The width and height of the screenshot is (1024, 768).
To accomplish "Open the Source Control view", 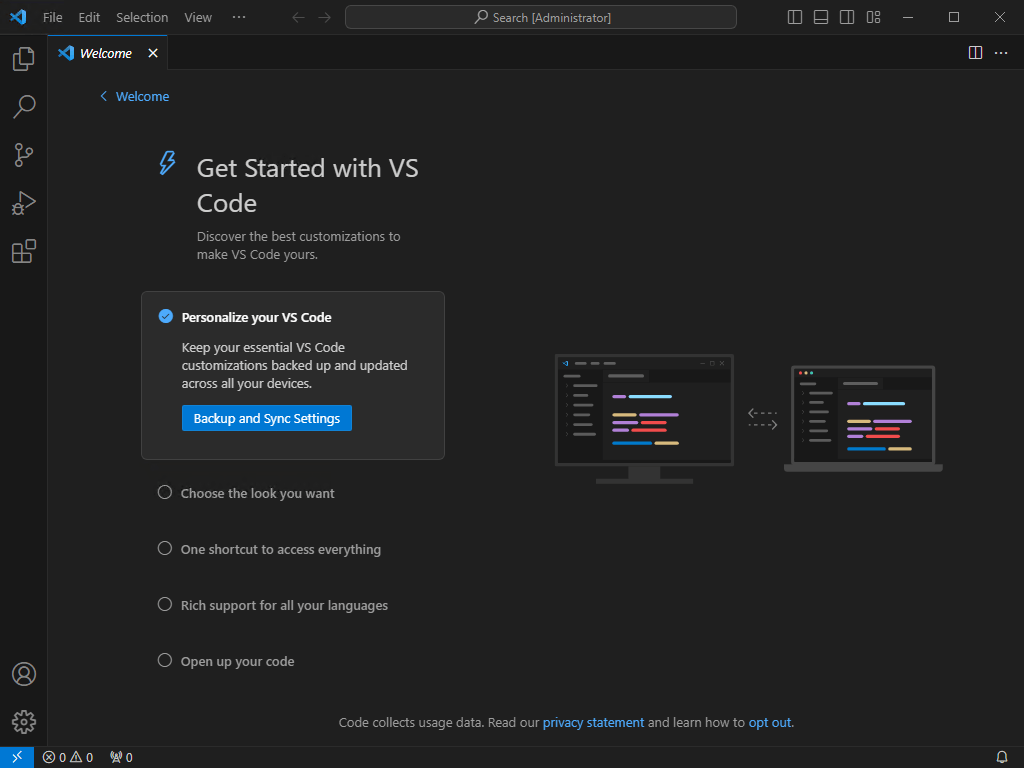I will [x=24, y=155].
